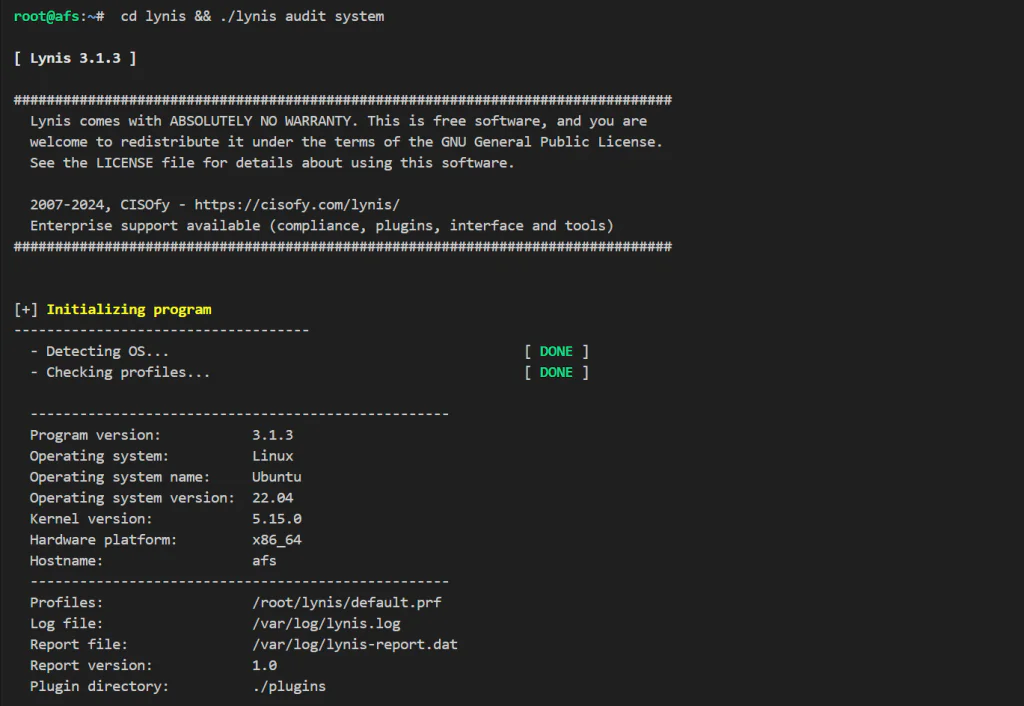Click DONE status for Detecting OS
Viewport: 1024px width, 706px height.
tap(556, 351)
